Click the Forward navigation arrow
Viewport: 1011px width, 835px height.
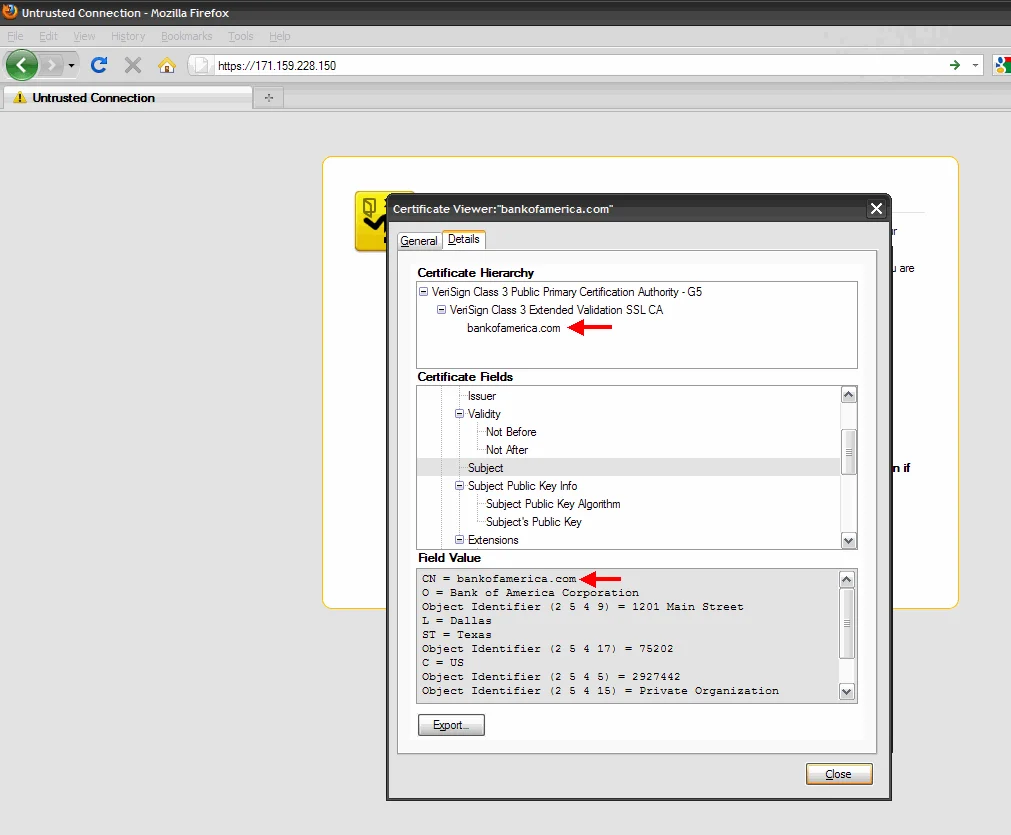(52, 65)
